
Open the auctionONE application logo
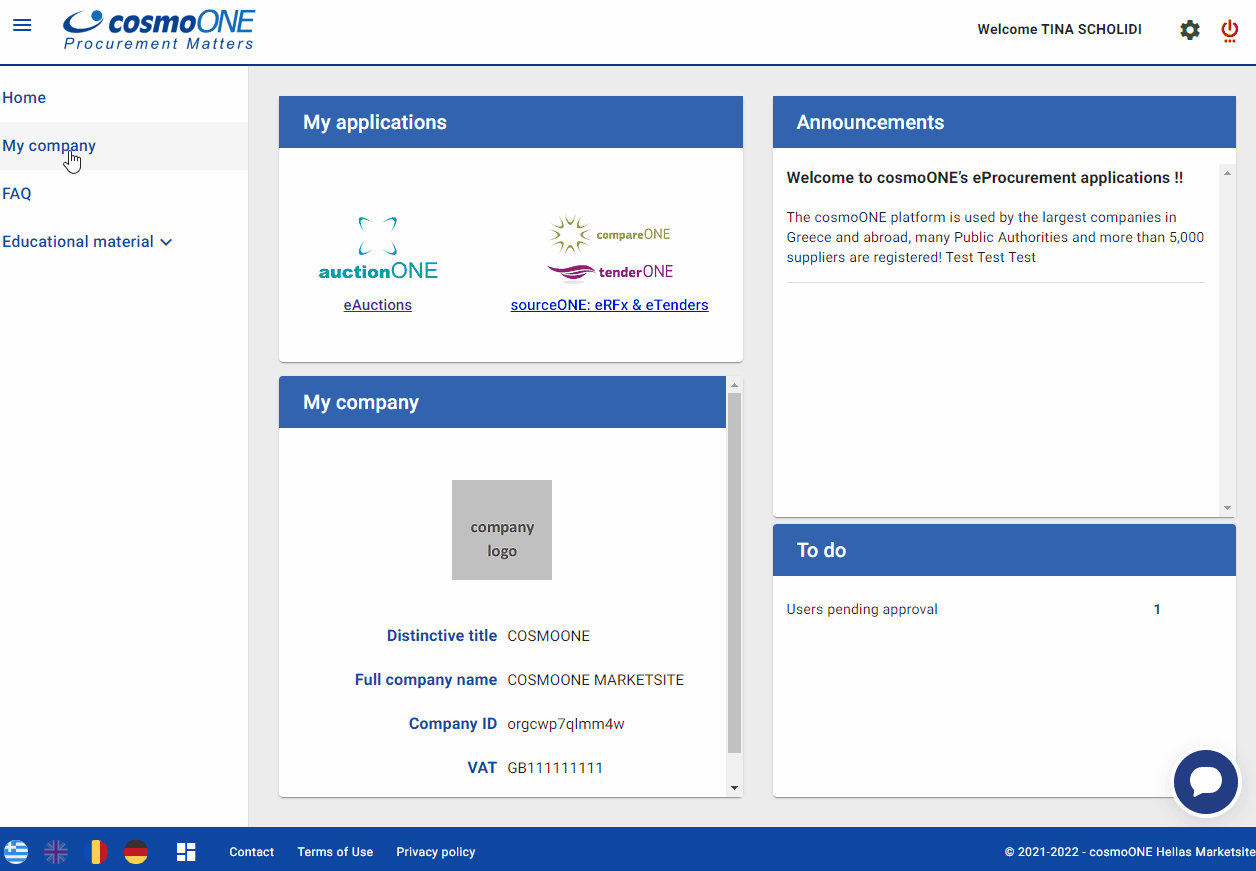[378, 248]
